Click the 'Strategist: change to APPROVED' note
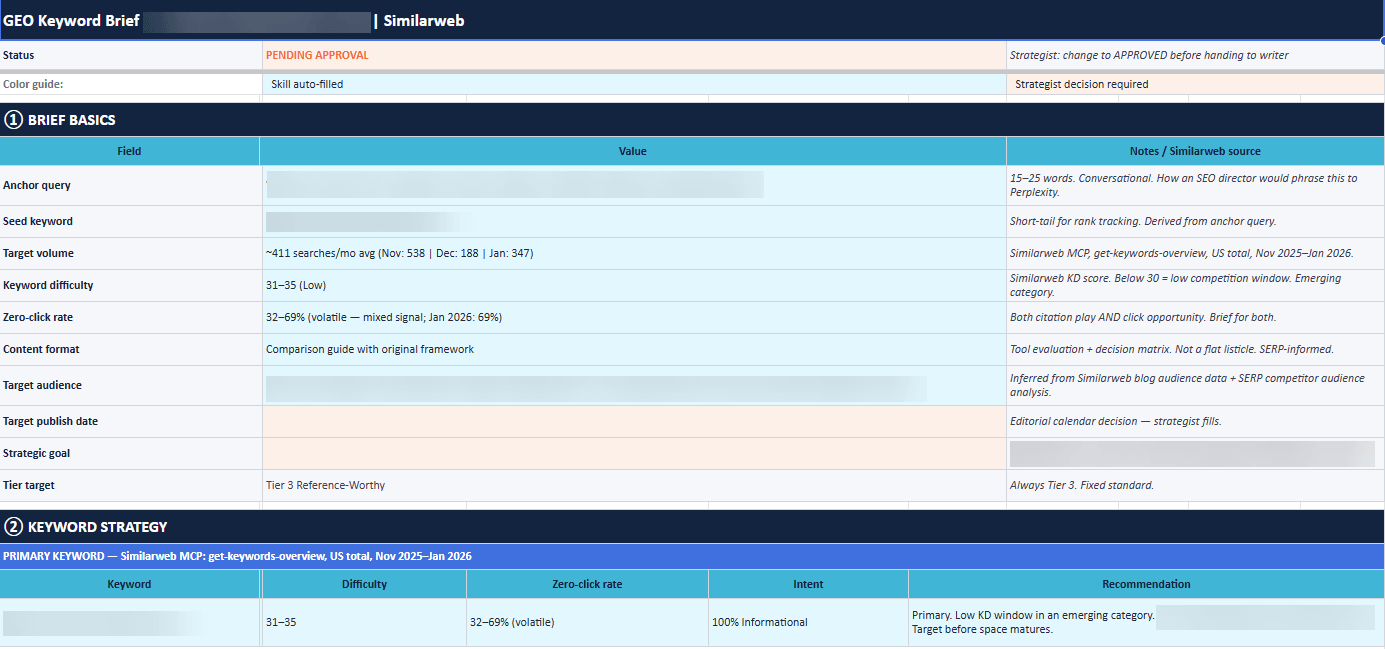Image resolution: width=1385 pixels, height=649 pixels. (x=1195, y=55)
